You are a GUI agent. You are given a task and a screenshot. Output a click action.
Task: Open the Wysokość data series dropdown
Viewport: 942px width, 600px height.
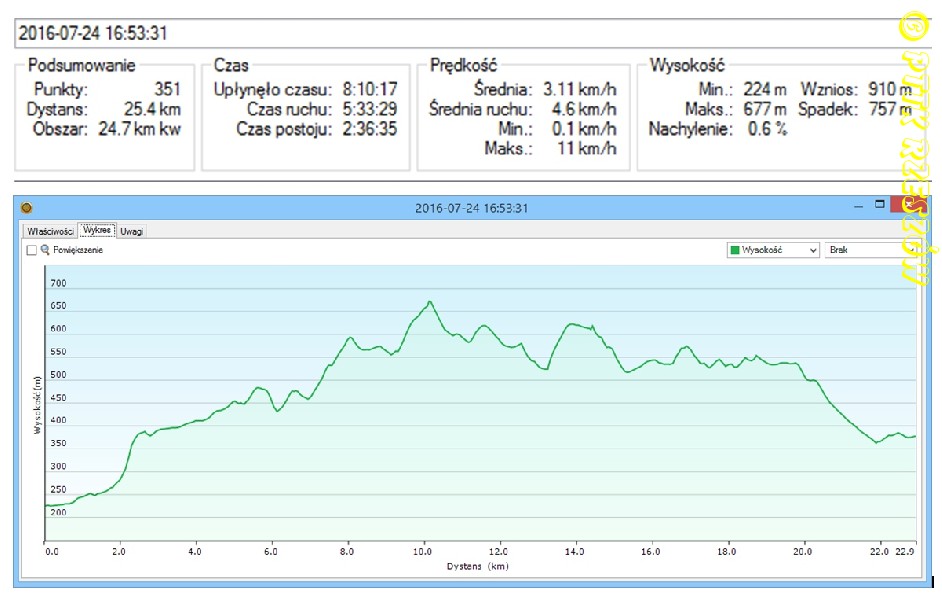coord(773,250)
